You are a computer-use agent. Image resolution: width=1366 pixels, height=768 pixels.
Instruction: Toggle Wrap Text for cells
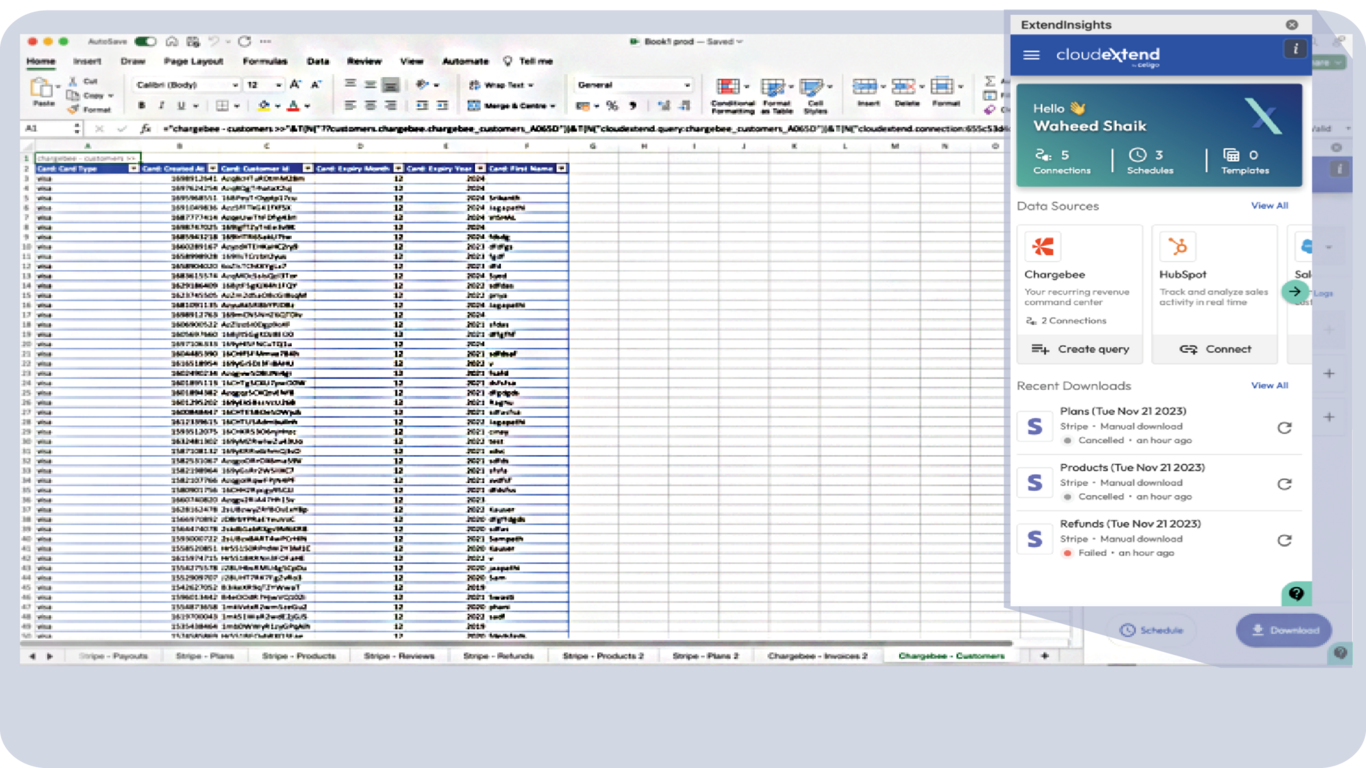(502, 85)
